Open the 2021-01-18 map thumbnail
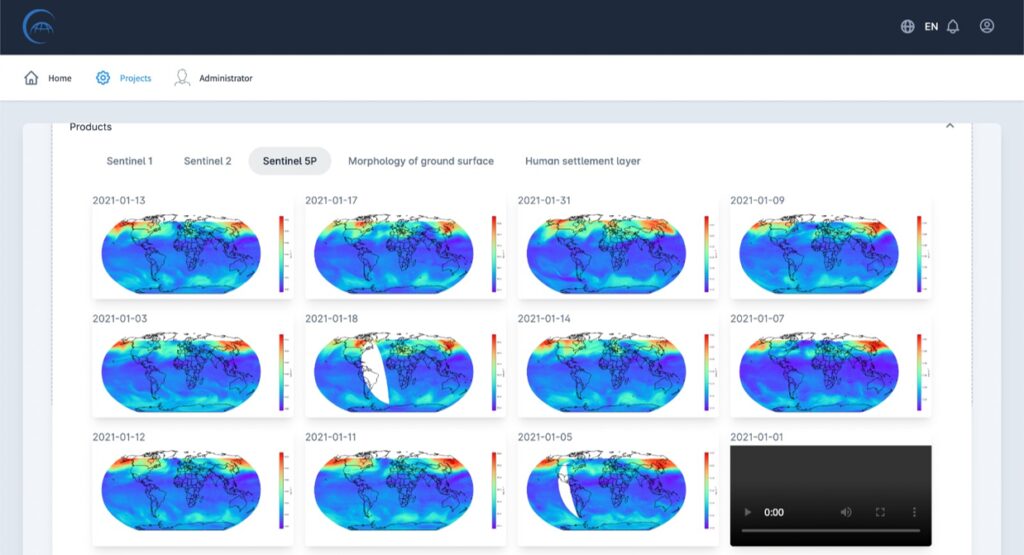1024x555 pixels. 405,372
